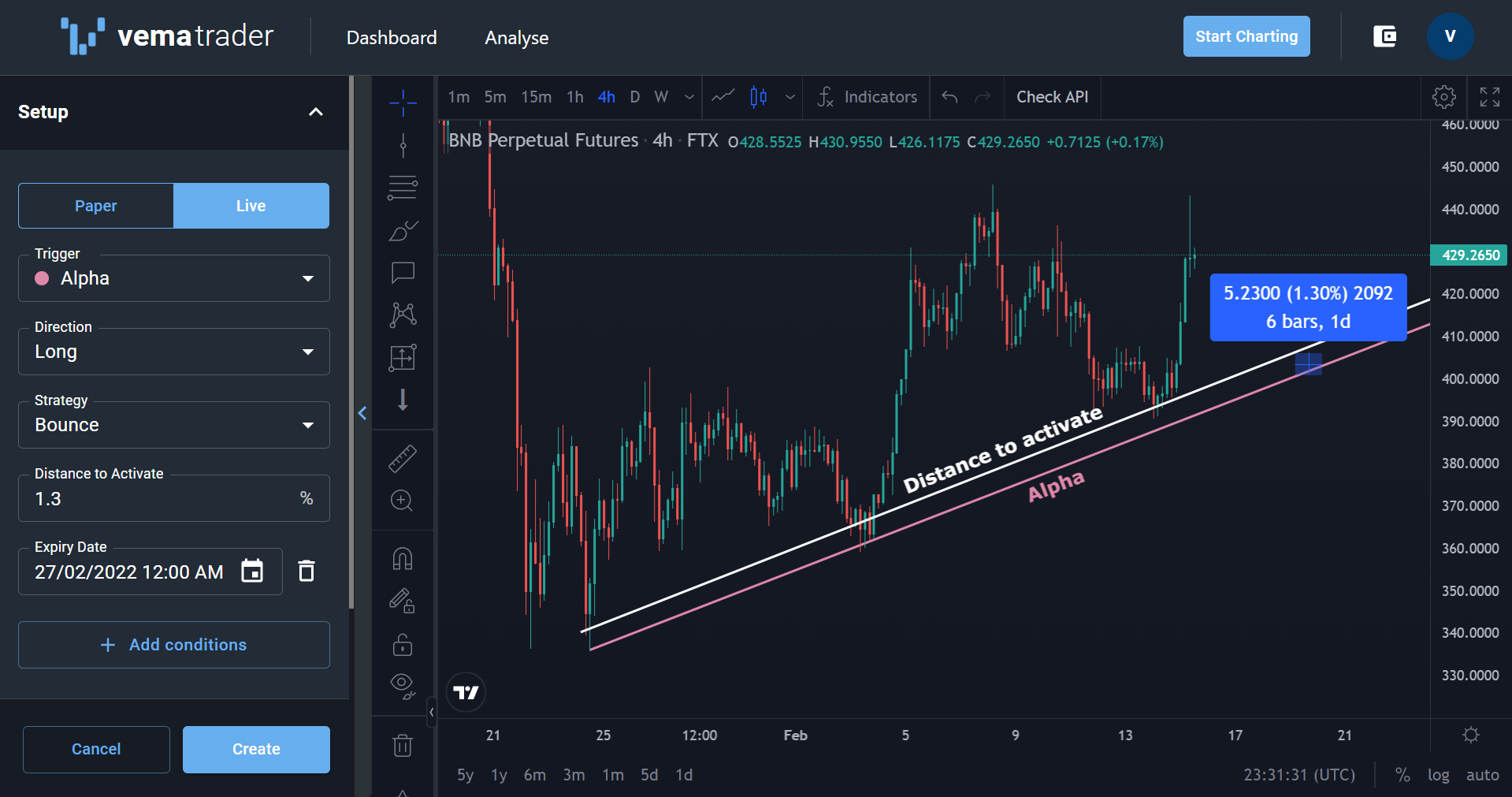
Task: Create the trade setup
Action: point(256,749)
